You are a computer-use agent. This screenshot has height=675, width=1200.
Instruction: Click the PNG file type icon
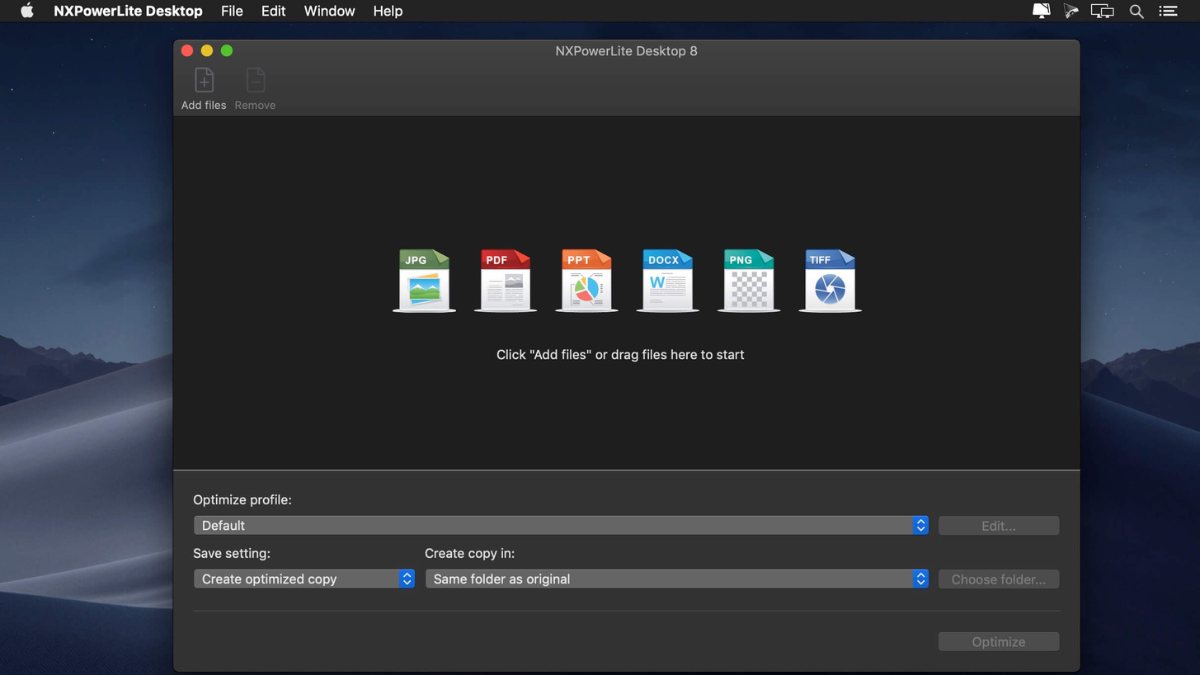749,280
